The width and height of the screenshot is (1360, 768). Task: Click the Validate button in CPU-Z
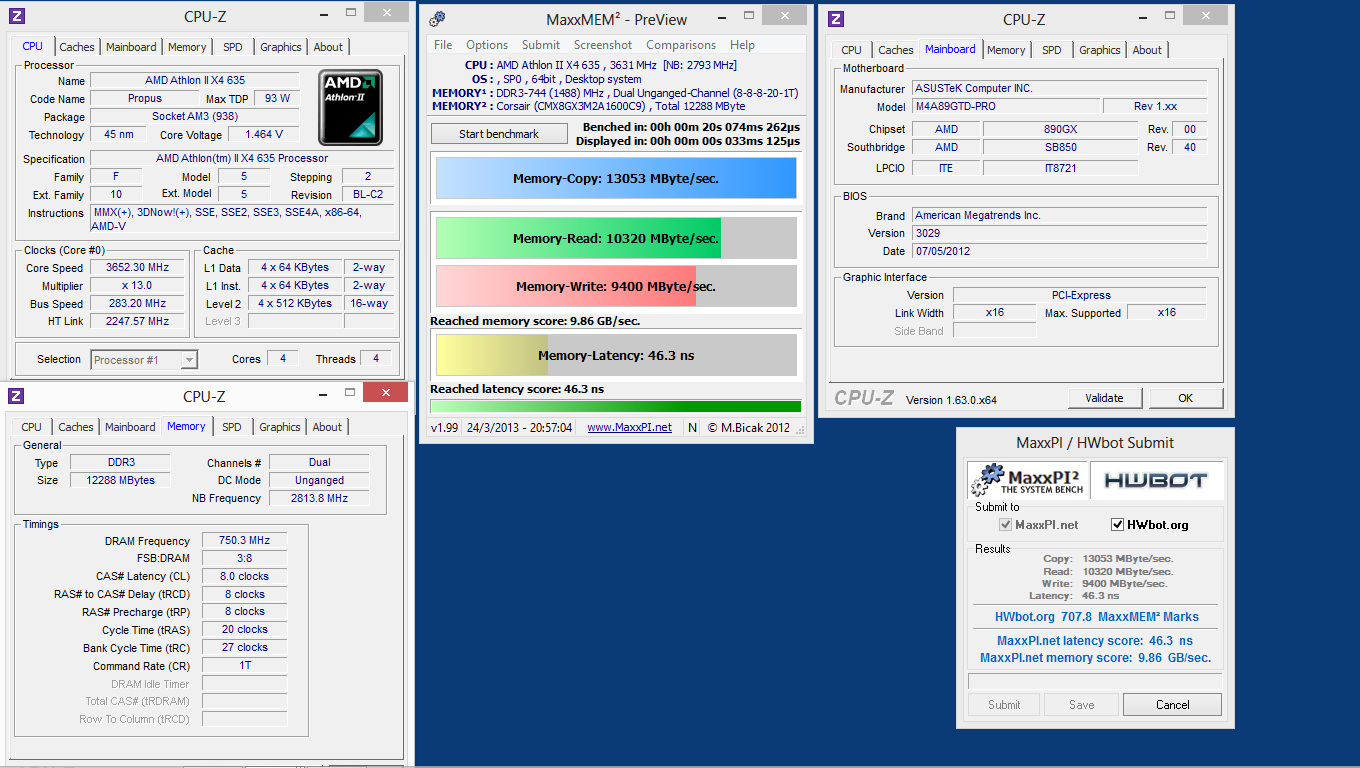pyautogui.click(x=1104, y=398)
